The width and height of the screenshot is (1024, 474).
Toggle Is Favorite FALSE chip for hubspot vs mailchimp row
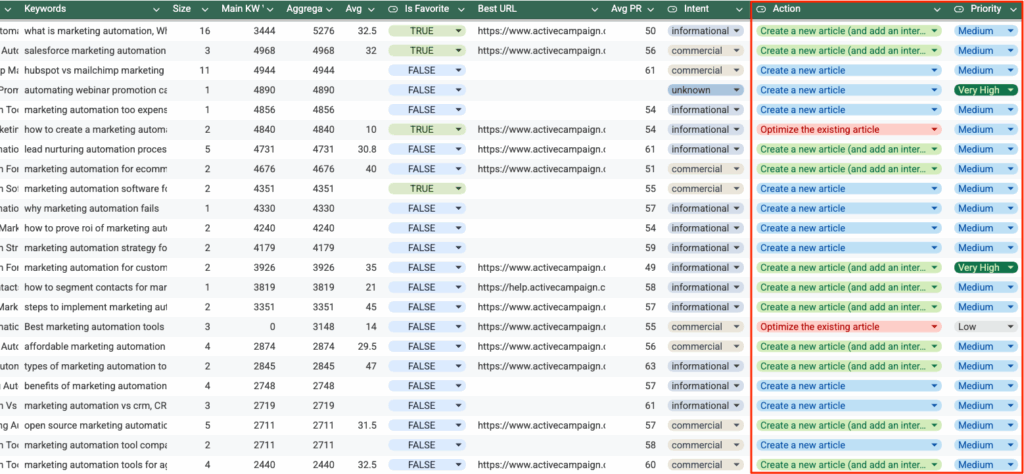coord(426,71)
